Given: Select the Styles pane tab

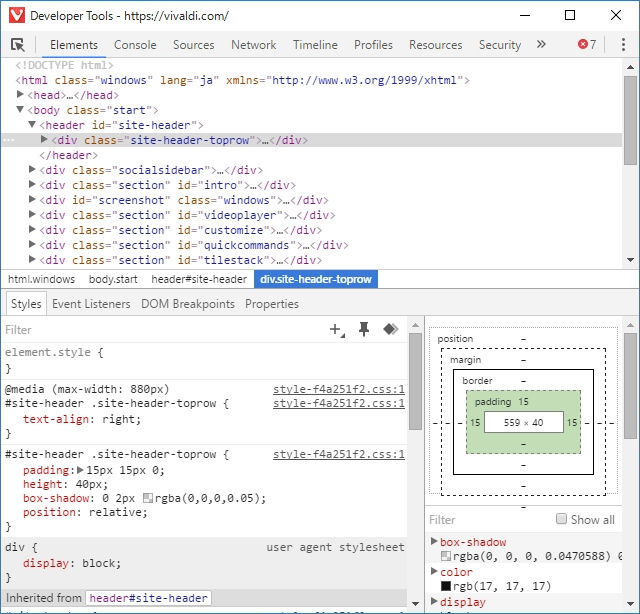Looking at the screenshot, I should tap(26, 304).
